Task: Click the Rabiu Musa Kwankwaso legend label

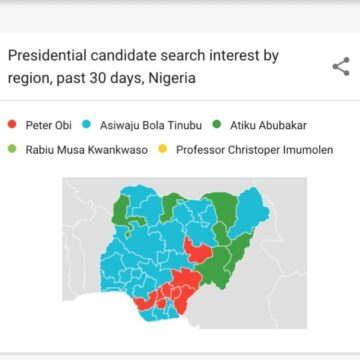Action: click(x=87, y=150)
